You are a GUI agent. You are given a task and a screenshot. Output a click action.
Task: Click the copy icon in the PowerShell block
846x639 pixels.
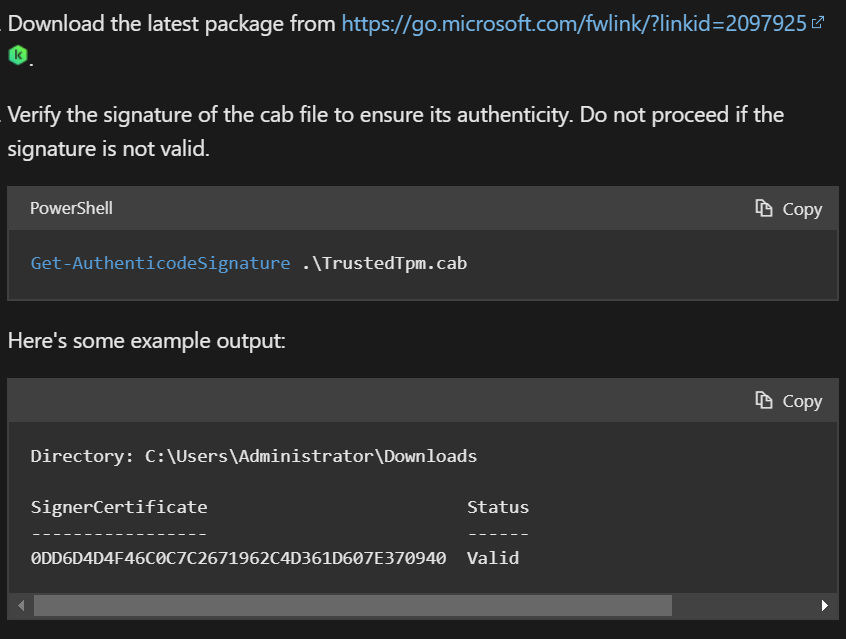coord(764,208)
